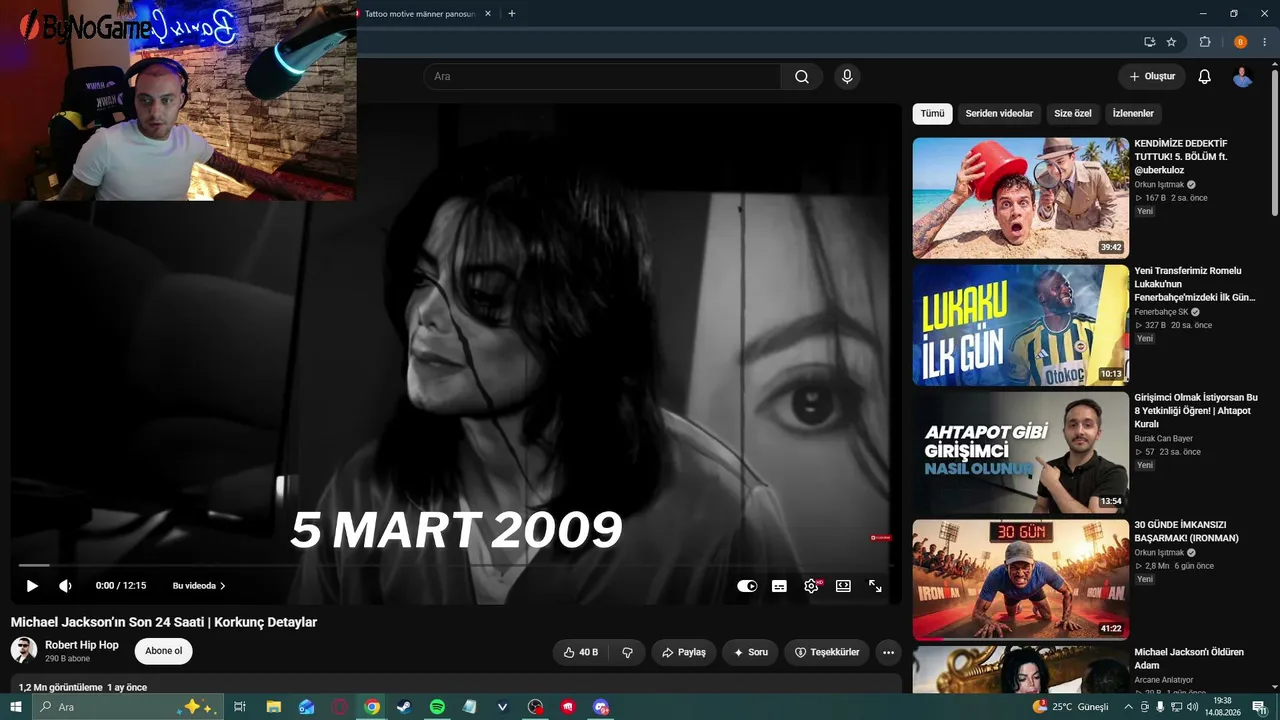Open the volume icon in system tray

click(x=1191, y=707)
